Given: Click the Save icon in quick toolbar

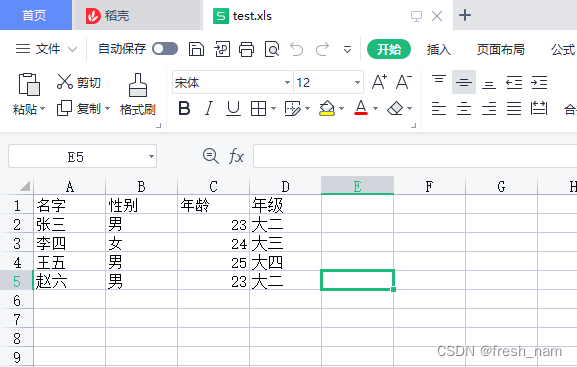Looking at the screenshot, I should (x=196, y=49).
